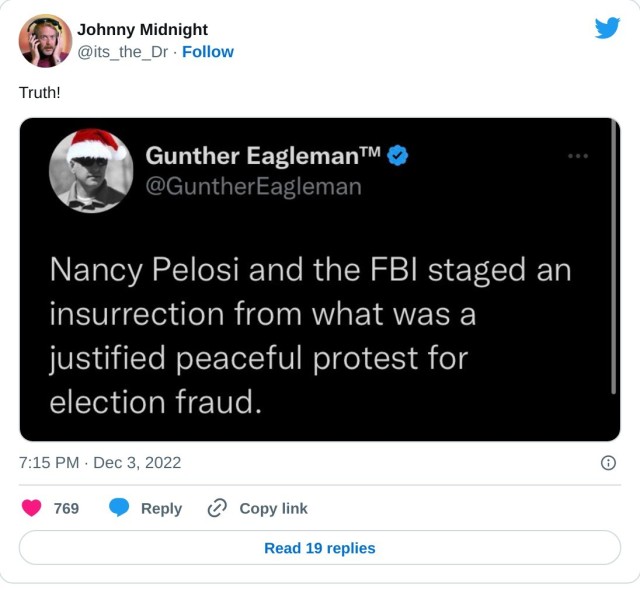Open the tweet info circle icon
Screen dimensions: 640x600
pyautogui.click(x=608, y=463)
